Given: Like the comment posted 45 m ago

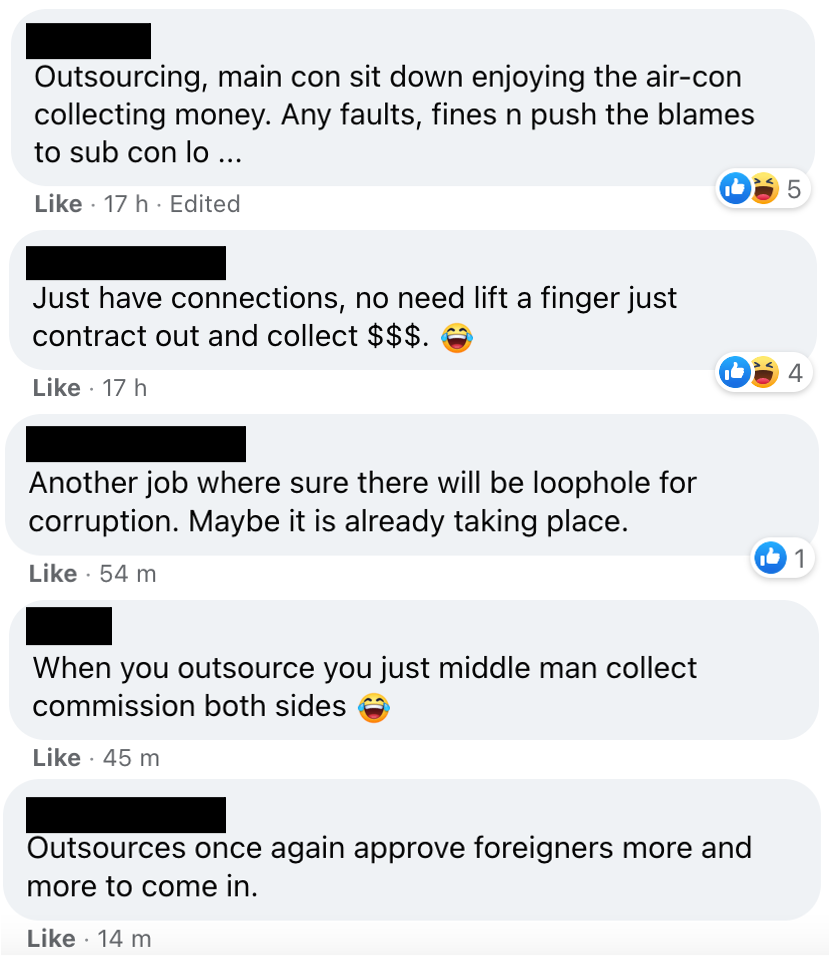Looking at the screenshot, I should click(56, 758).
